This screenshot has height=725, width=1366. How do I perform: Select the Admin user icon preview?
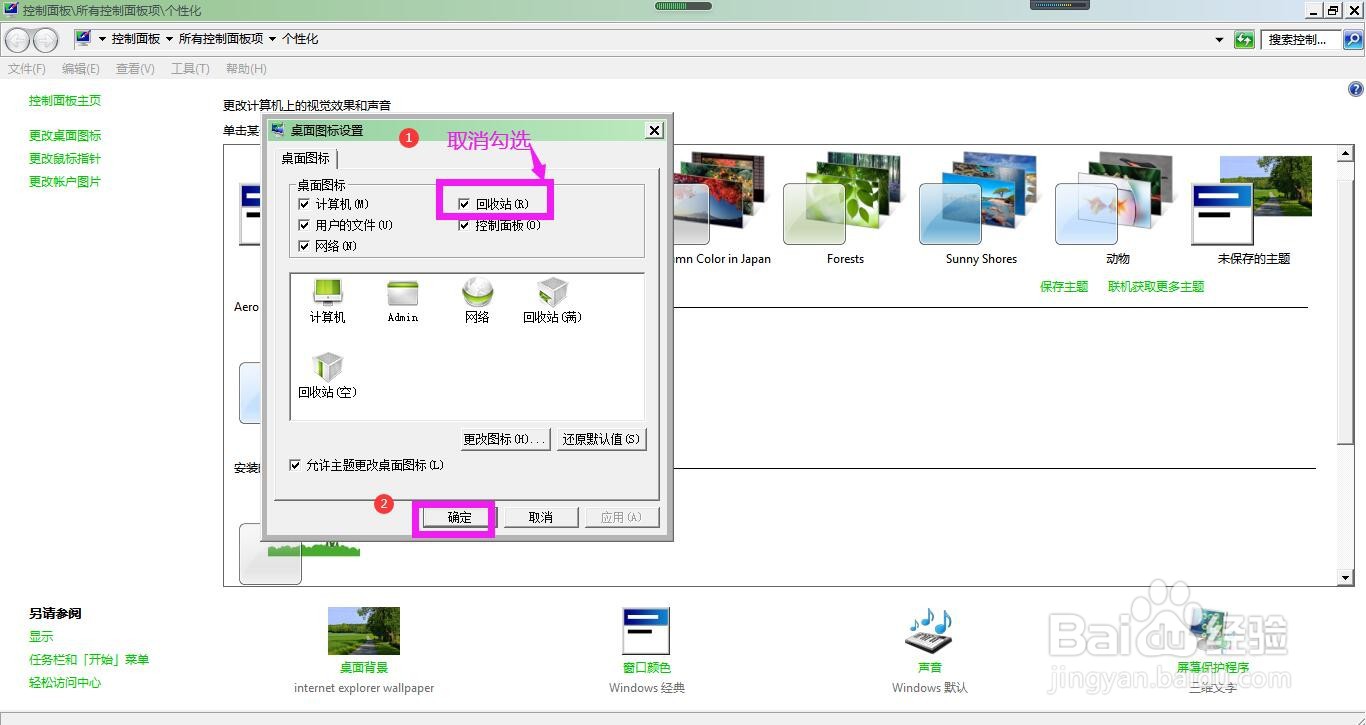402,295
